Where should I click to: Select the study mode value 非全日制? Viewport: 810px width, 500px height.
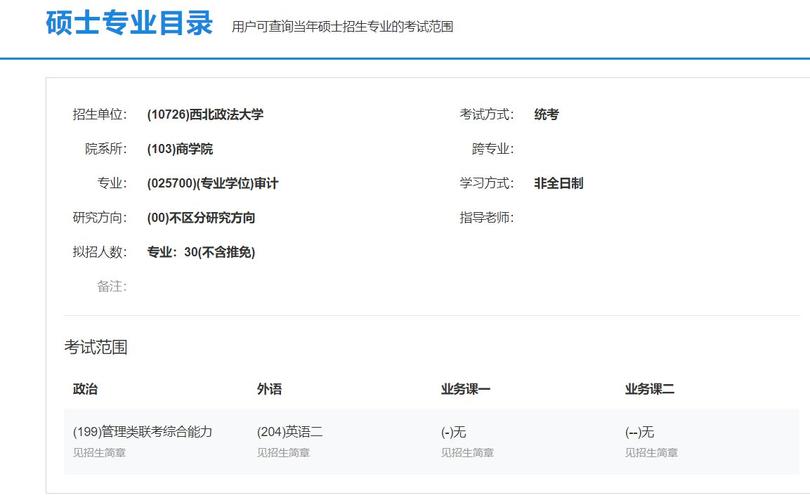pos(558,183)
